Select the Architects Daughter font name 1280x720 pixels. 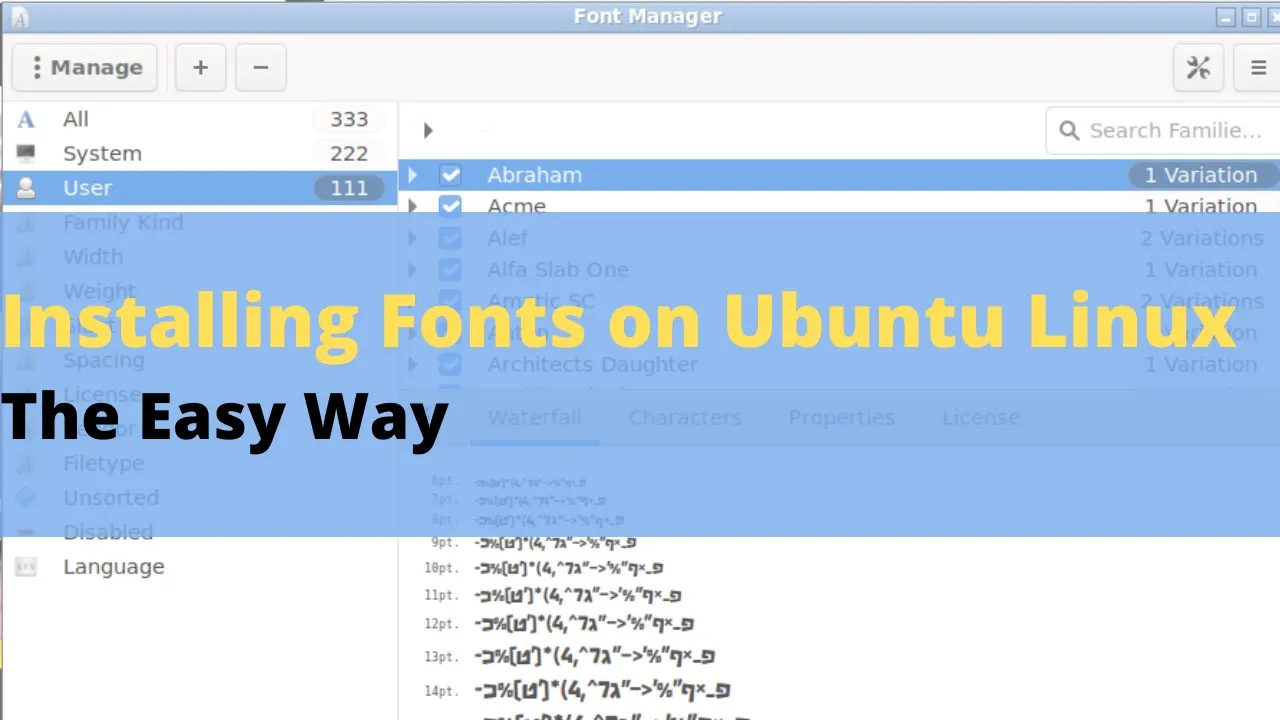[x=592, y=365]
